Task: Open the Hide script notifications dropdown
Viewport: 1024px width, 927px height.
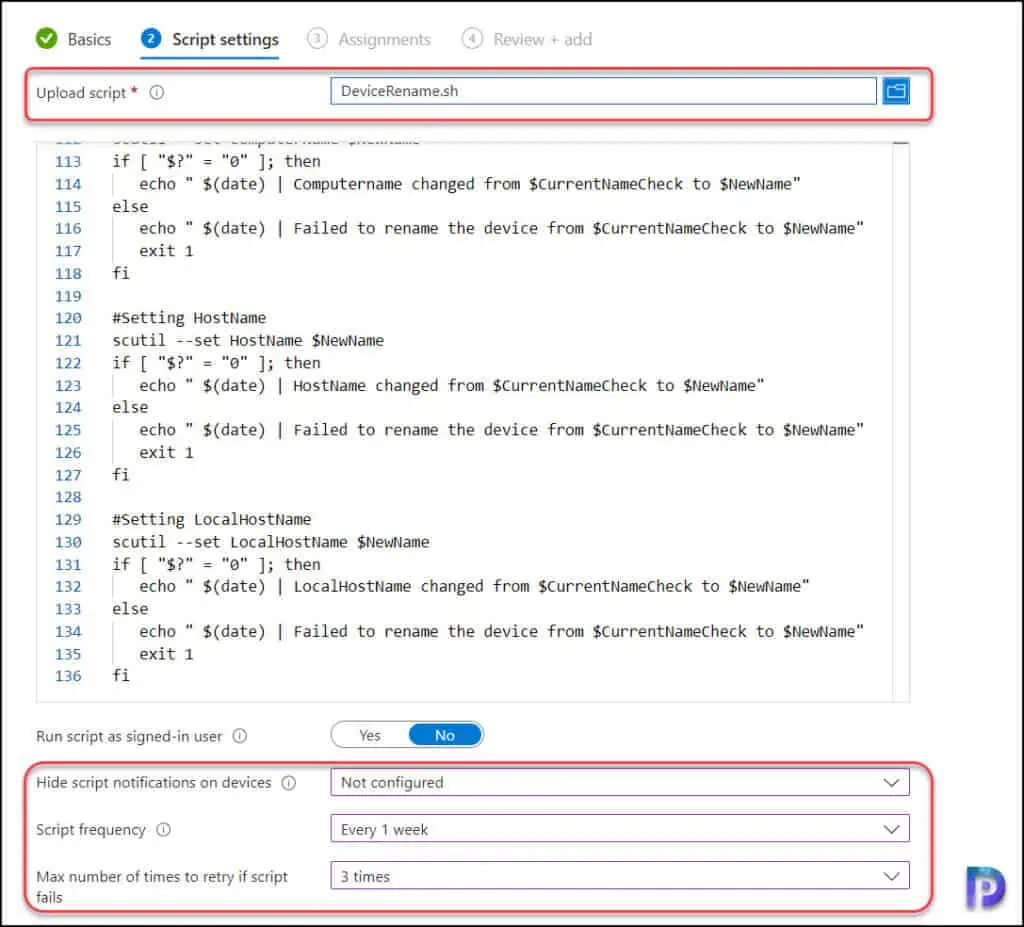Action: tap(620, 783)
